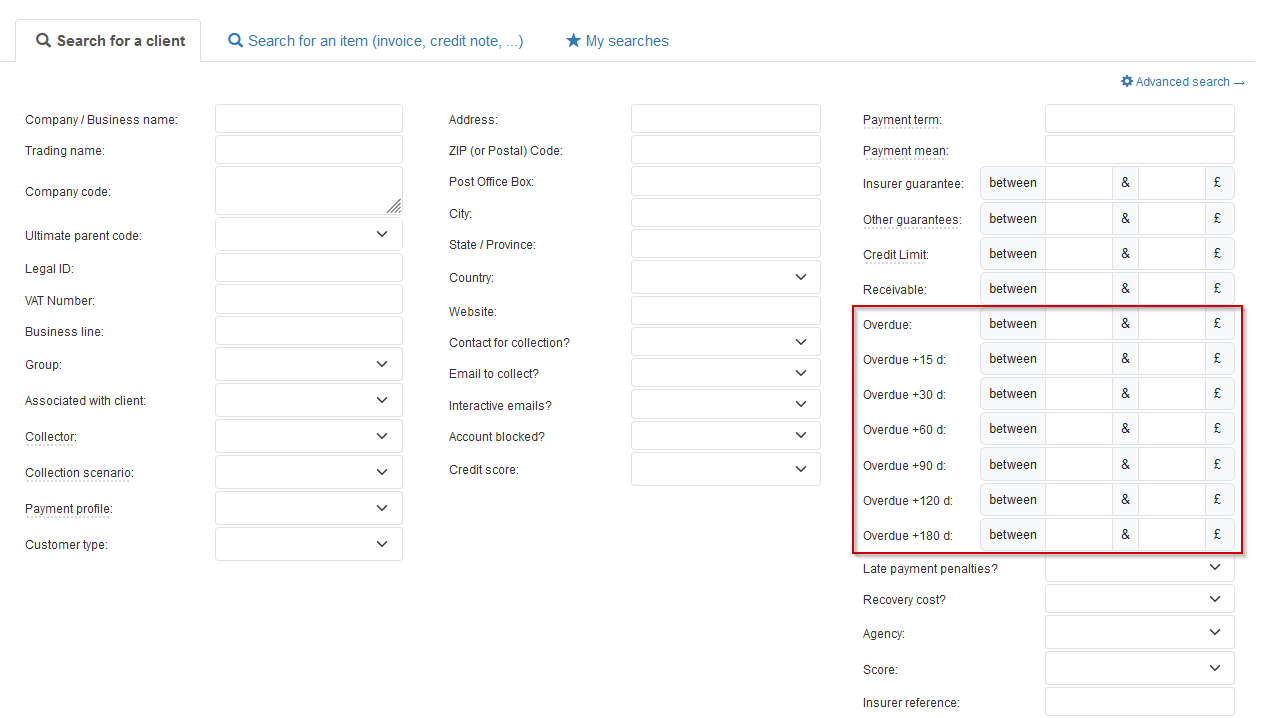The width and height of the screenshot is (1270, 718).
Task: Click the Advanced search link
Action: [1189, 82]
